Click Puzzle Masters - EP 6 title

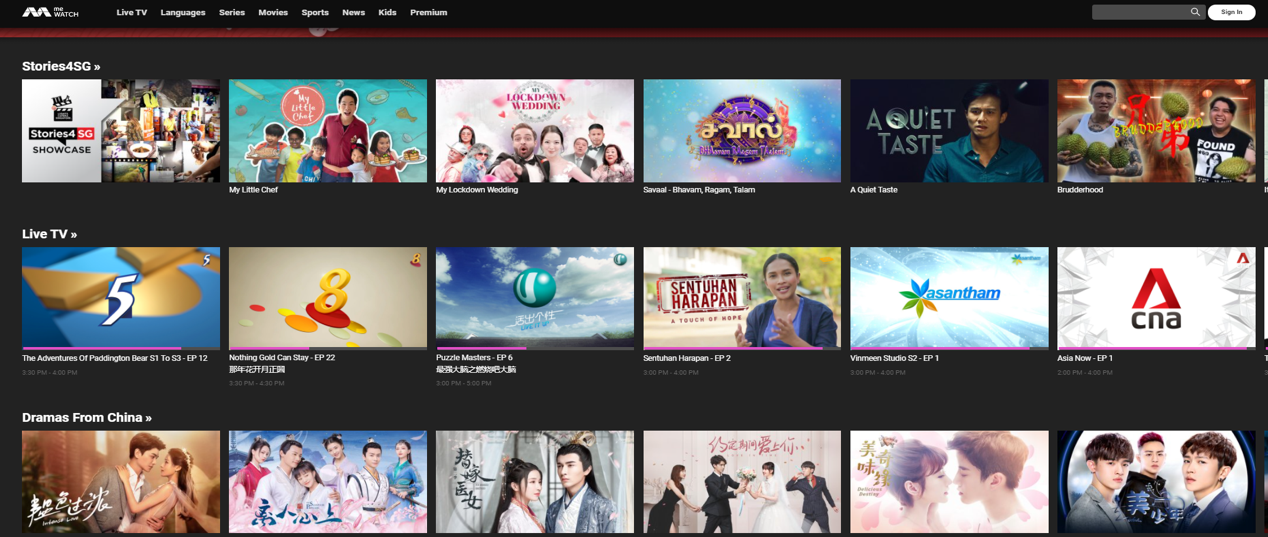474,358
